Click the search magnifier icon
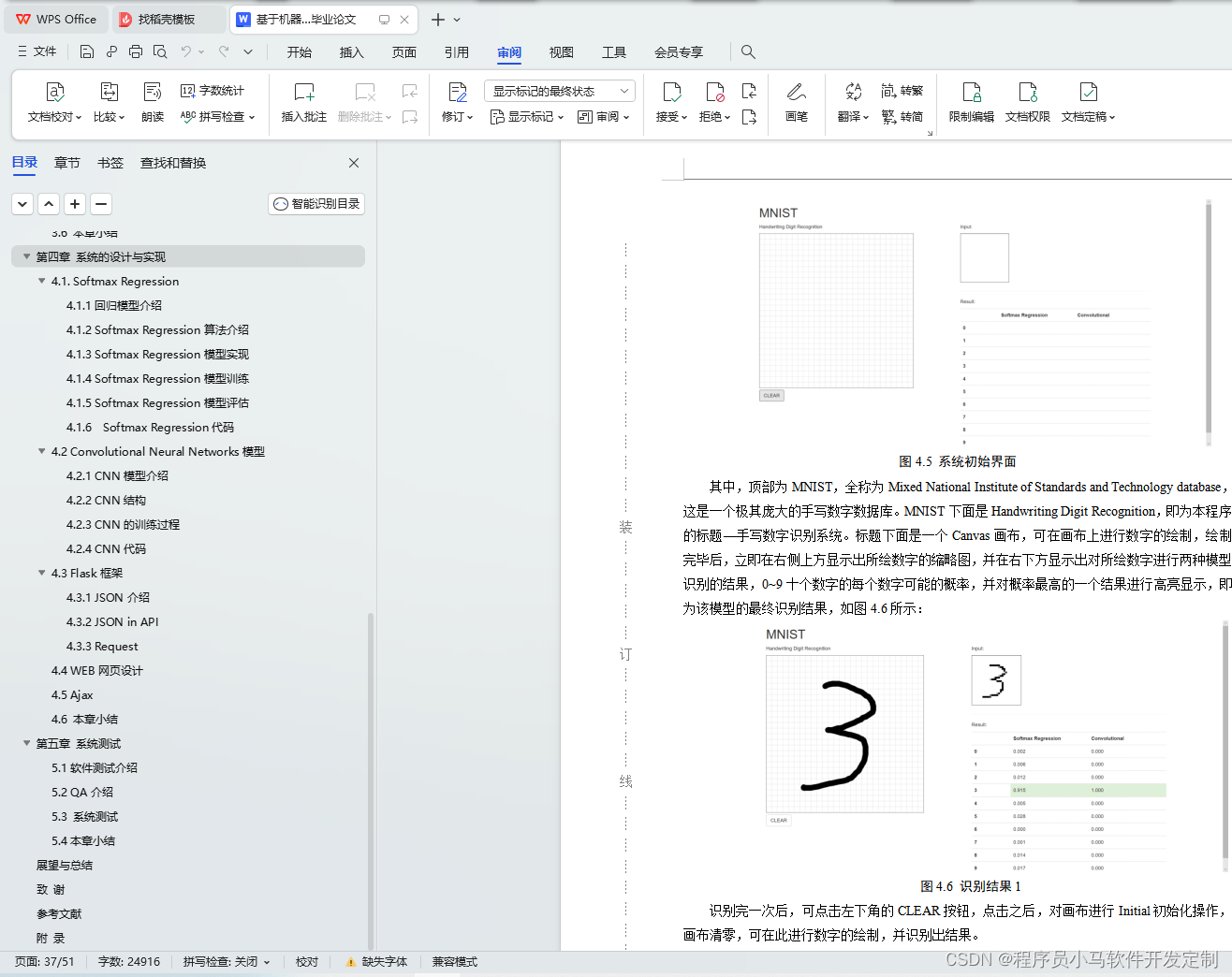Screen dimensions: 1232x977 click(748, 51)
